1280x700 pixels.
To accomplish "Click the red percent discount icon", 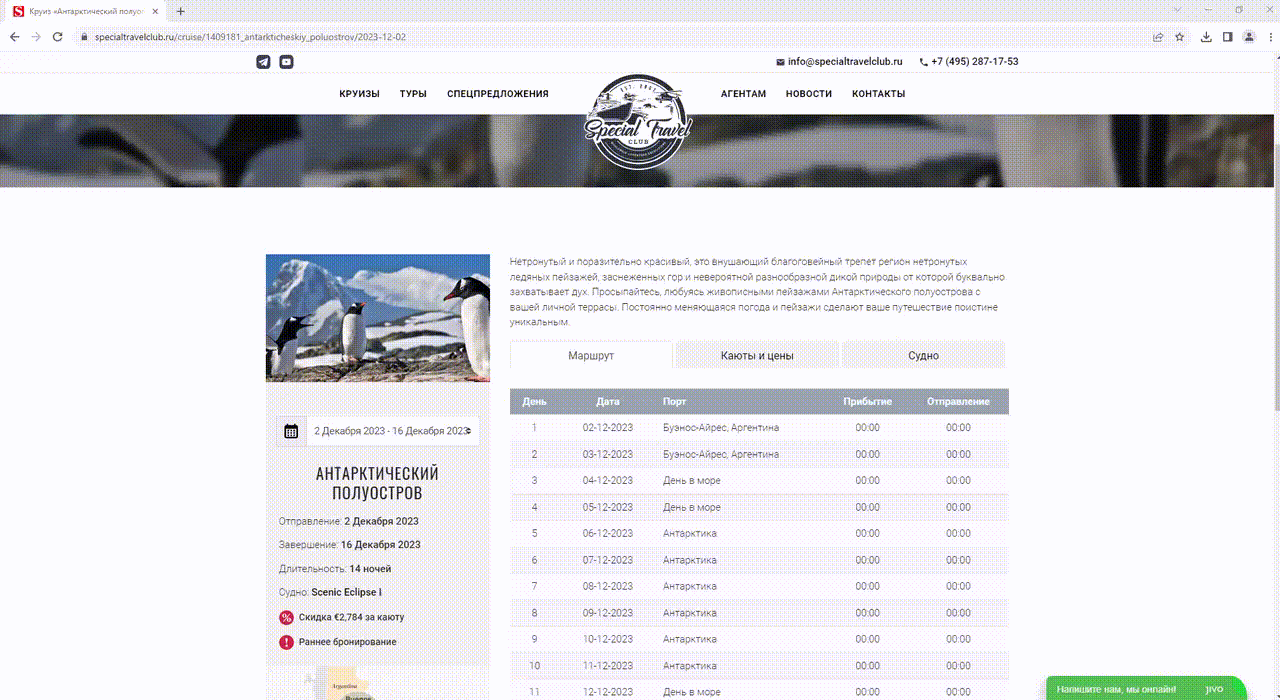I will pos(286,617).
